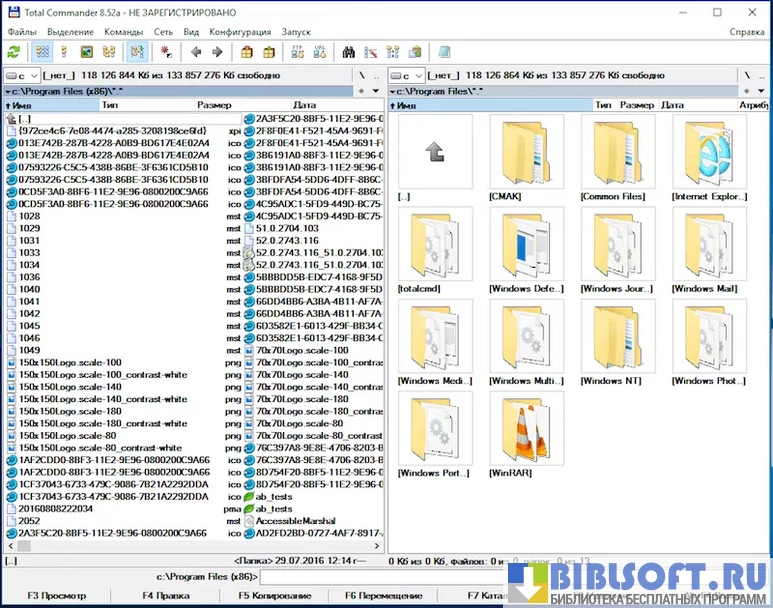Toggle thumbnail view mode in toolbar
773x608 pixels.
click(86, 52)
